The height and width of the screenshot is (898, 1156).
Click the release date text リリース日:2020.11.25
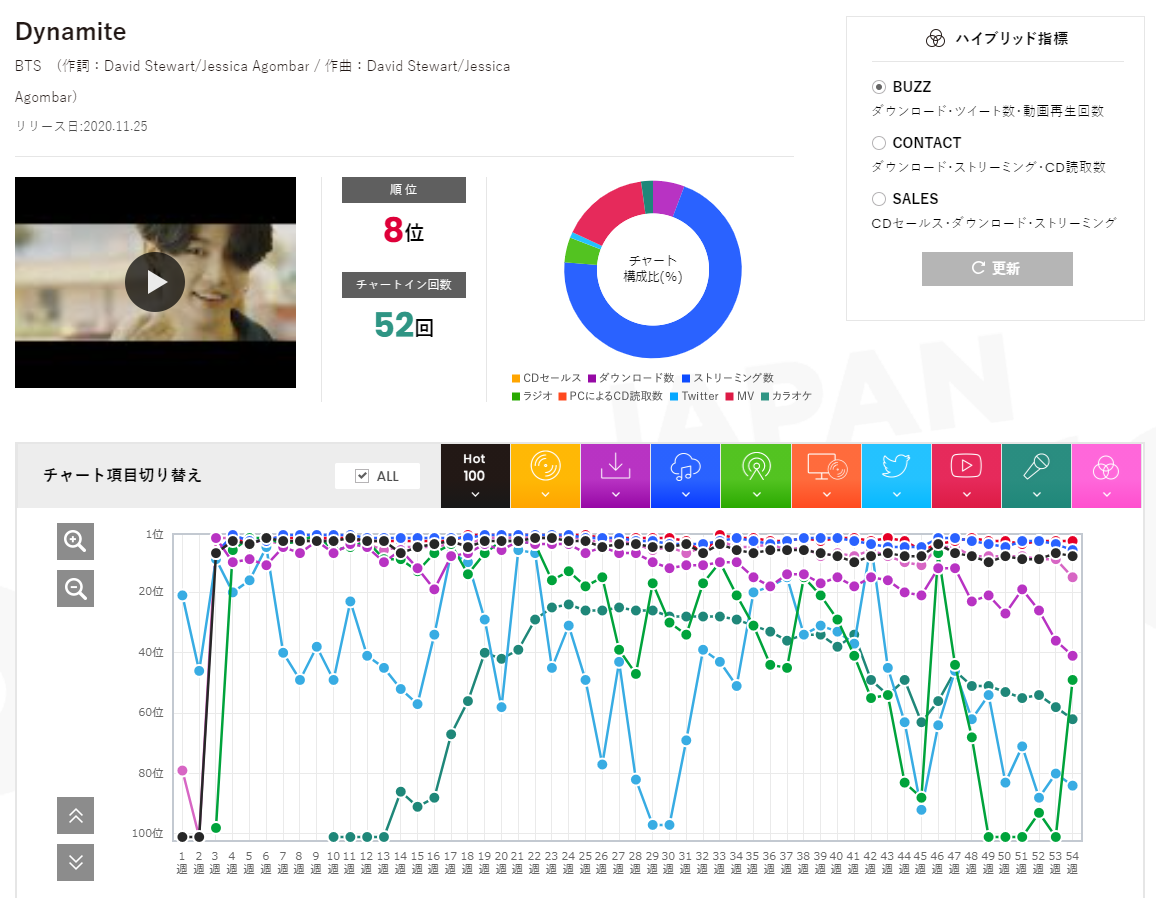81,126
